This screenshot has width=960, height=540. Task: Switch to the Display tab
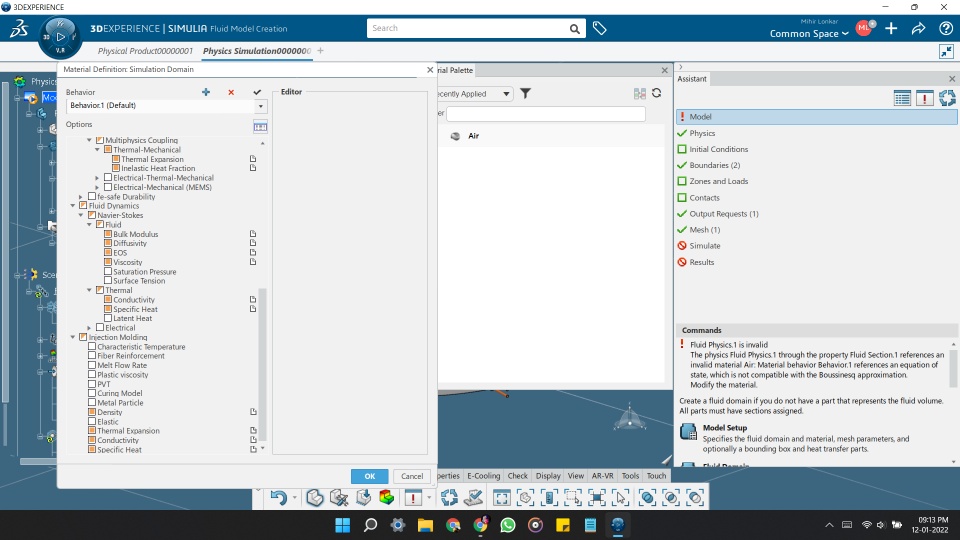(x=548, y=476)
